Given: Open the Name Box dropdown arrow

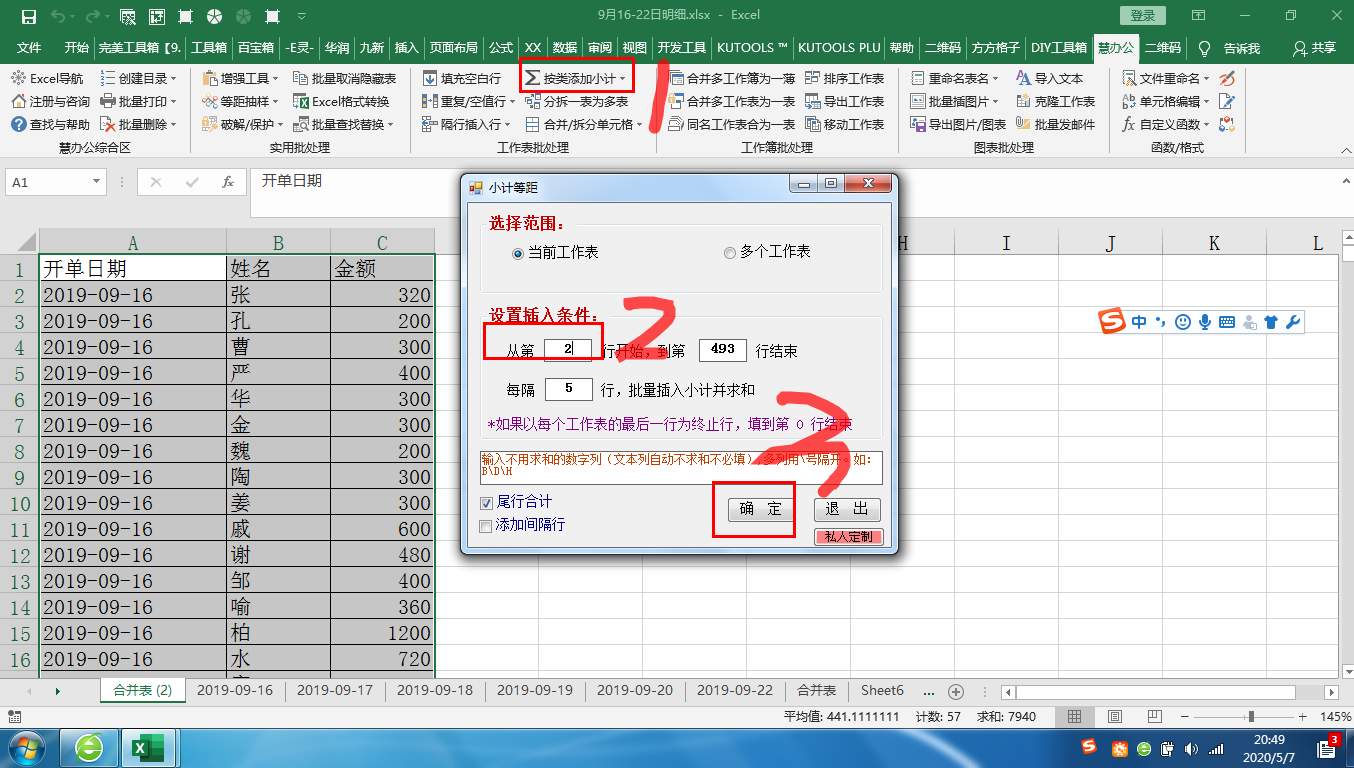Looking at the screenshot, I should [96, 183].
